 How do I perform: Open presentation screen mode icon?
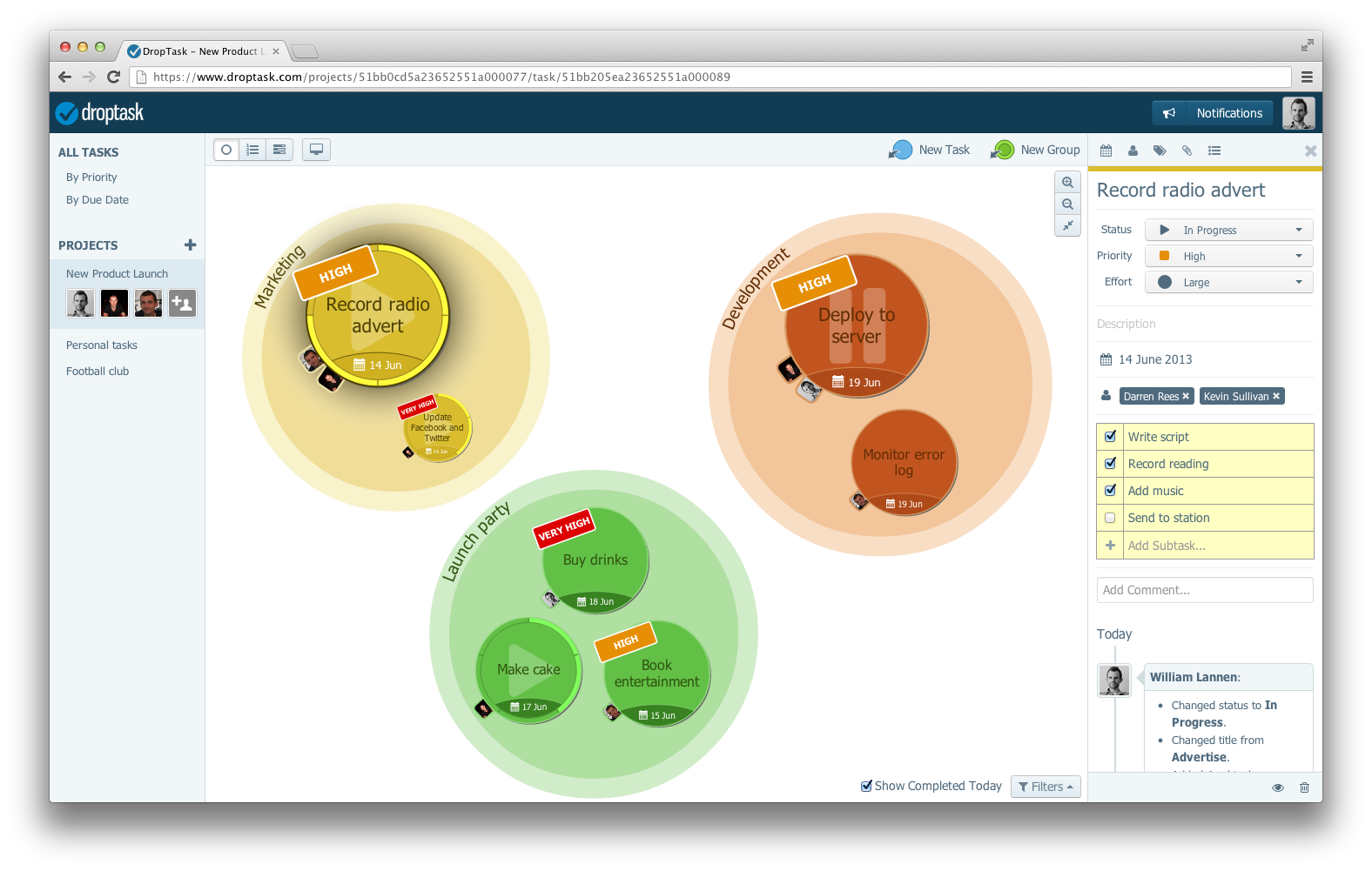(x=317, y=150)
